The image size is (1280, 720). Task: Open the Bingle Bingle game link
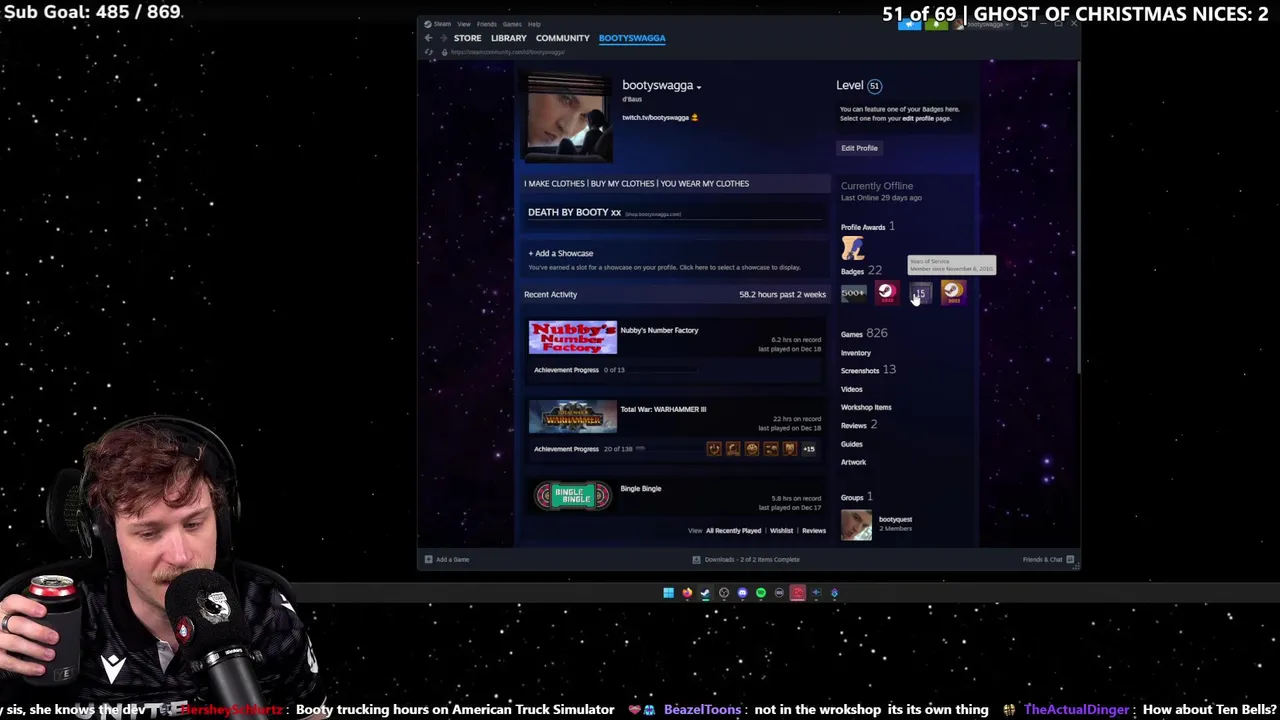641,488
